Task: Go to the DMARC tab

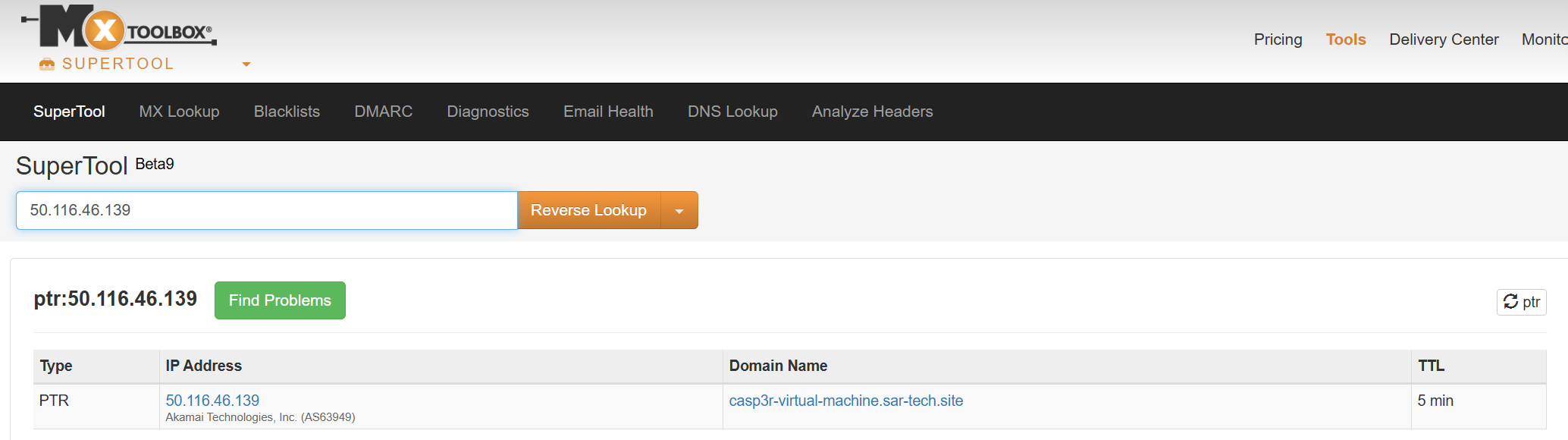Action: (x=383, y=112)
